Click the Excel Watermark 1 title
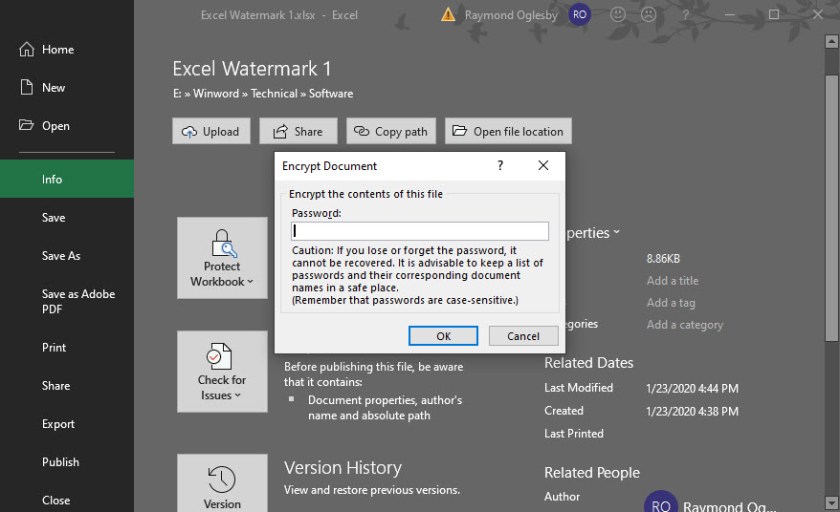 tap(251, 69)
